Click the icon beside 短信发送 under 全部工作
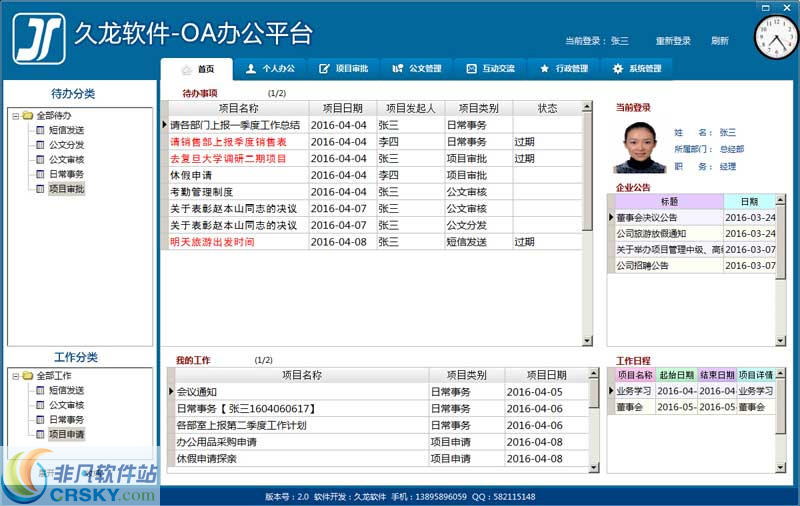 (x=40, y=390)
